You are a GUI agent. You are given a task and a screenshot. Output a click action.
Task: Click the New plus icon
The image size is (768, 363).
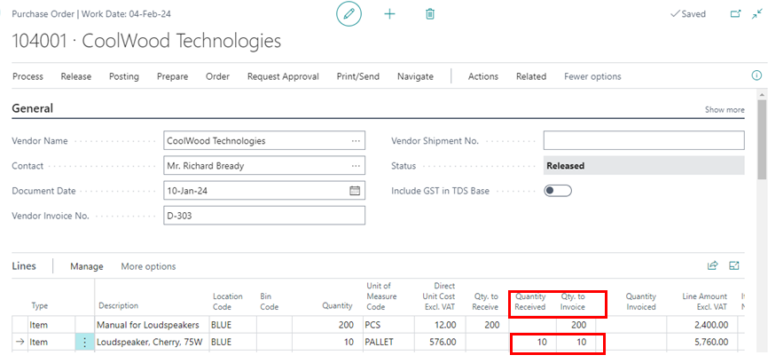coord(389,14)
